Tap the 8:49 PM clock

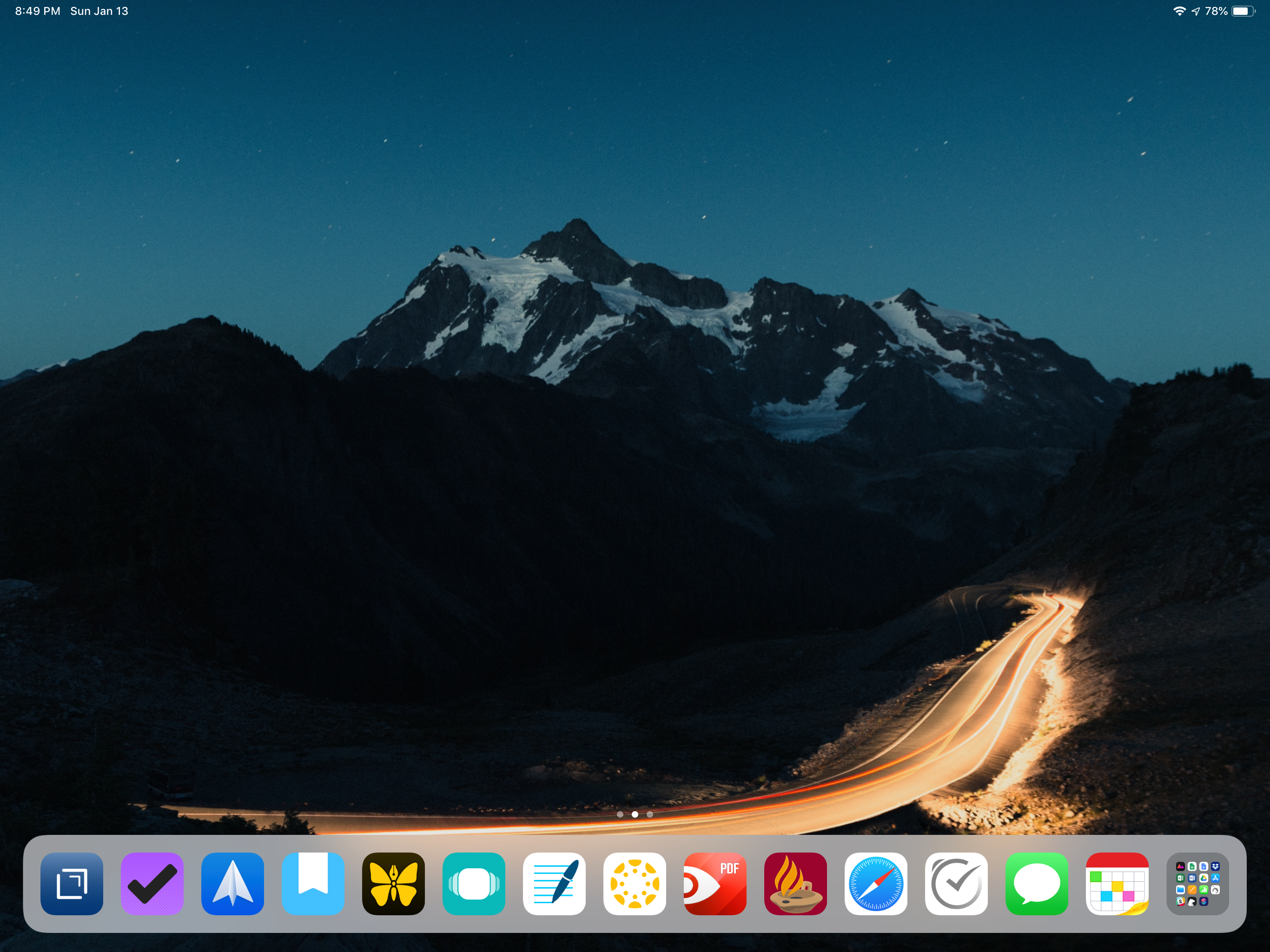[37, 11]
